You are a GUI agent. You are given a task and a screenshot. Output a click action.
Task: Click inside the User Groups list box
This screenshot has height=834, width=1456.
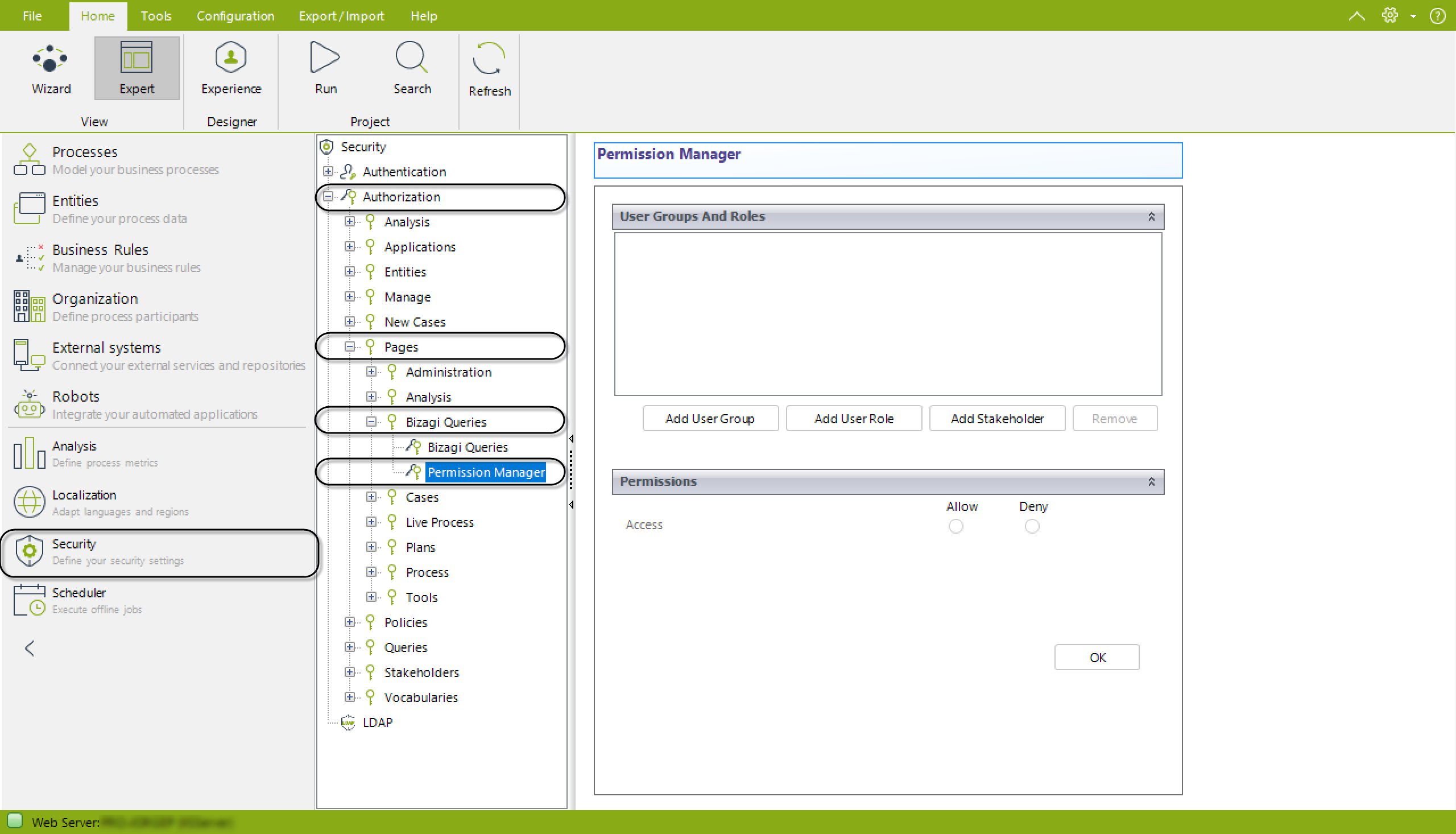coord(887,314)
